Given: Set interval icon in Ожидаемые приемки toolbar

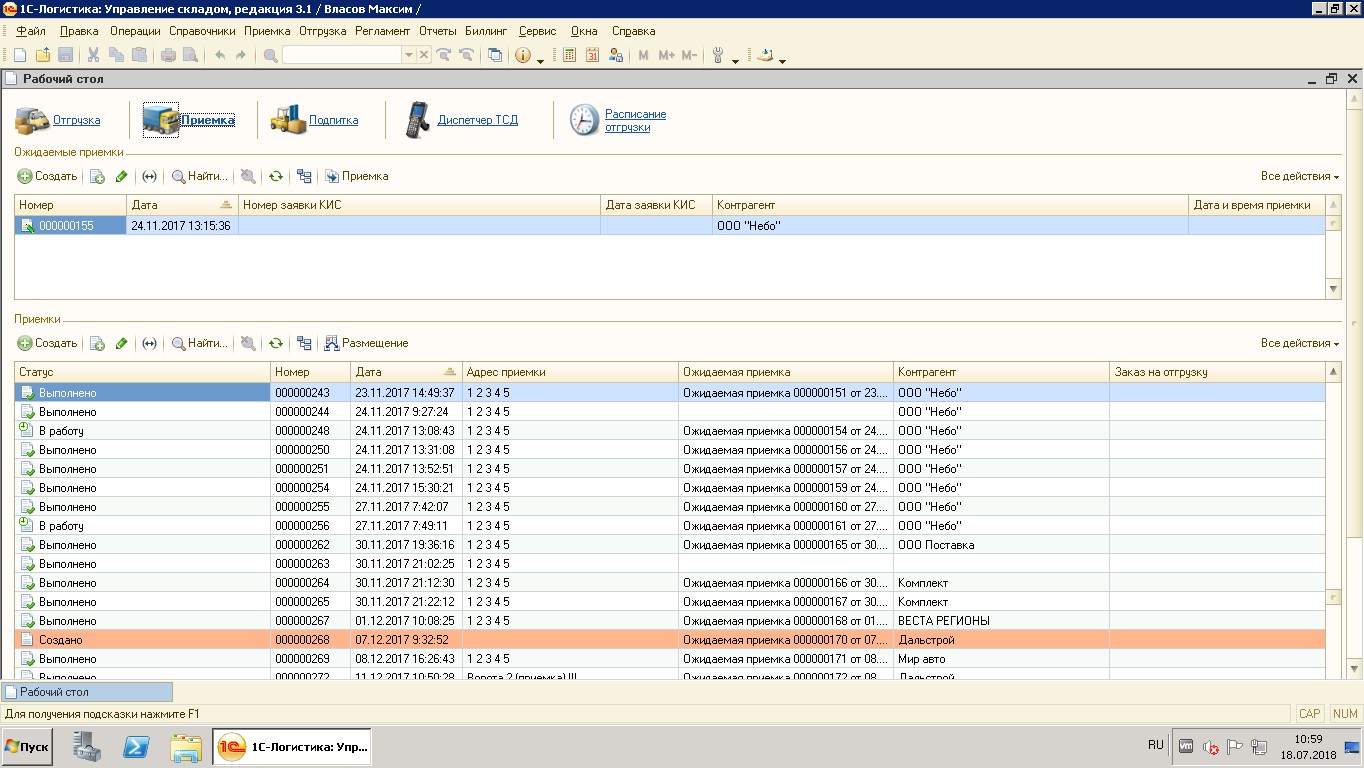Looking at the screenshot, I should pyautogui.click(x=149, y=176).
